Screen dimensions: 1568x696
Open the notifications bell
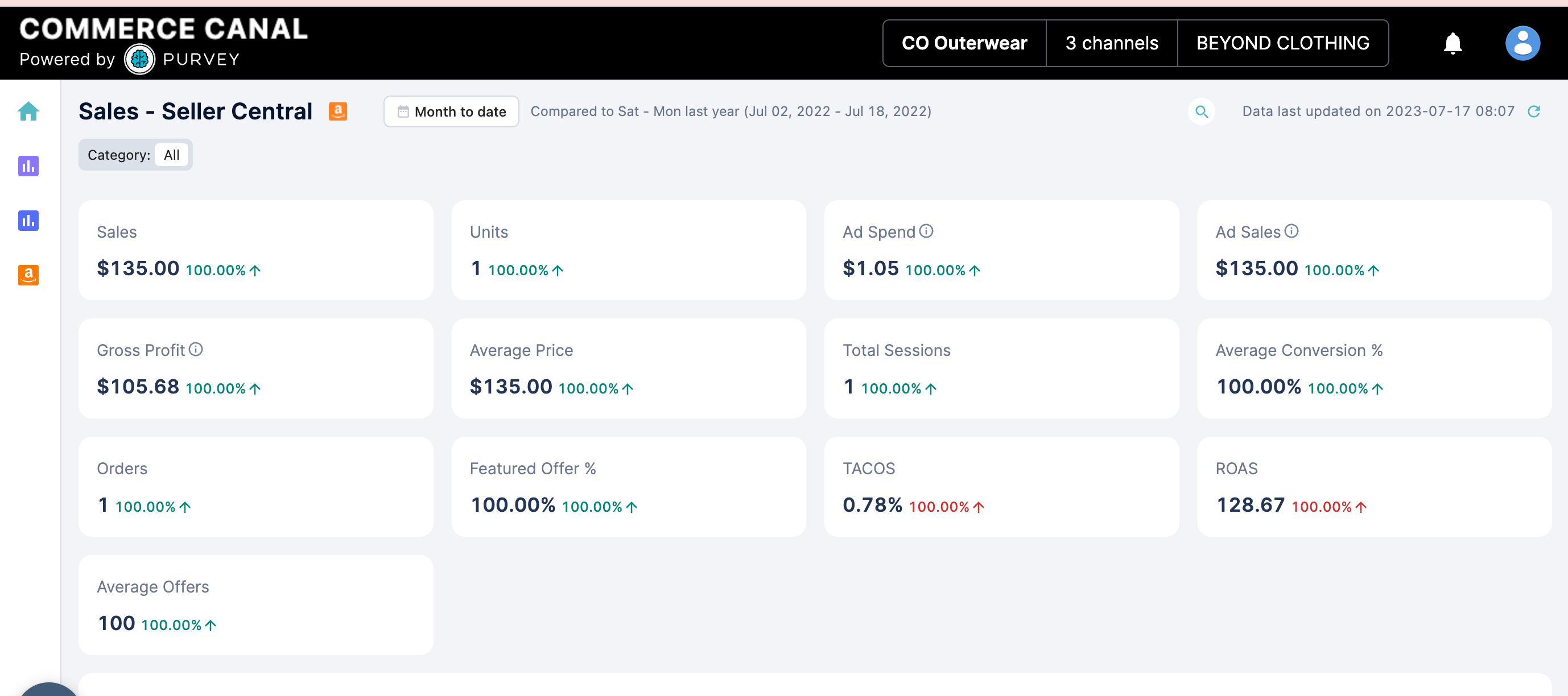tap(1453, 43)
